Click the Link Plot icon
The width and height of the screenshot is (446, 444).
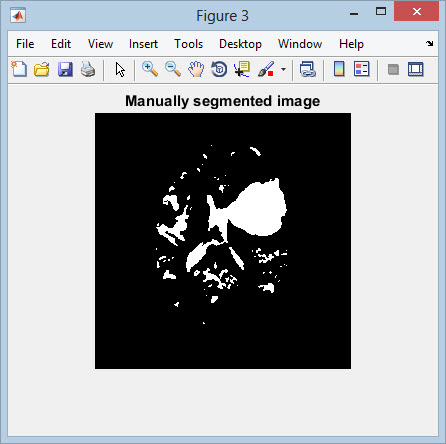308,69
